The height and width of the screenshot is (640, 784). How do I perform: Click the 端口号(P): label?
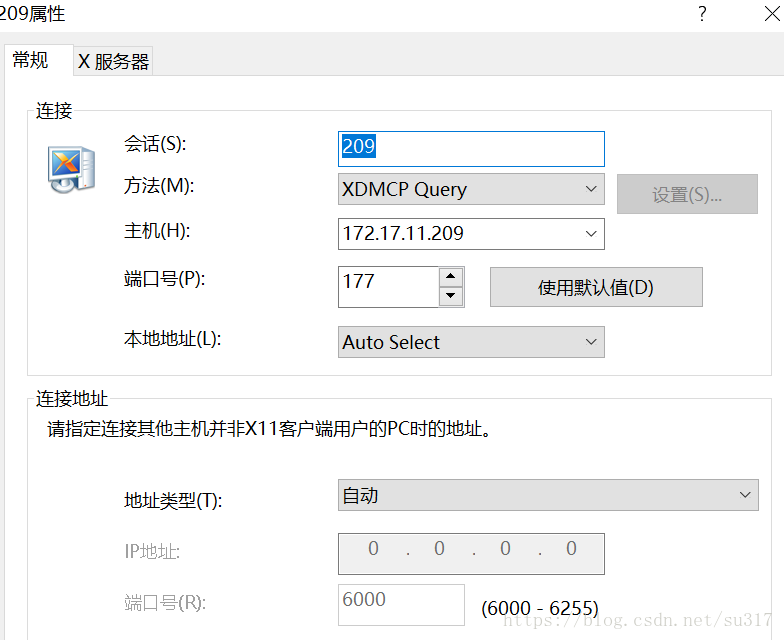coord(164,279)
